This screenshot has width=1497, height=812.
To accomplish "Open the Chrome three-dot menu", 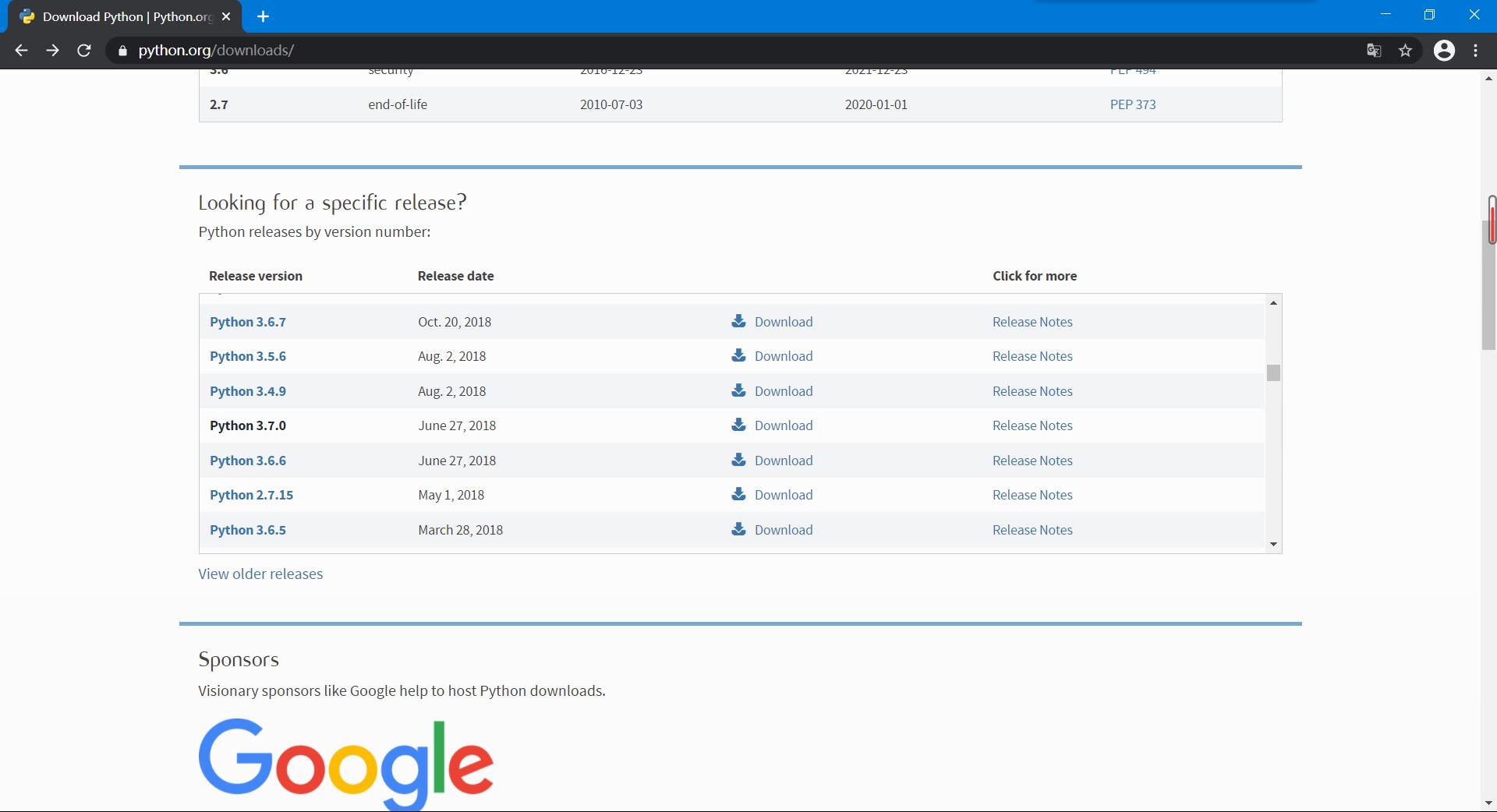I will (x=1475, y=51).
